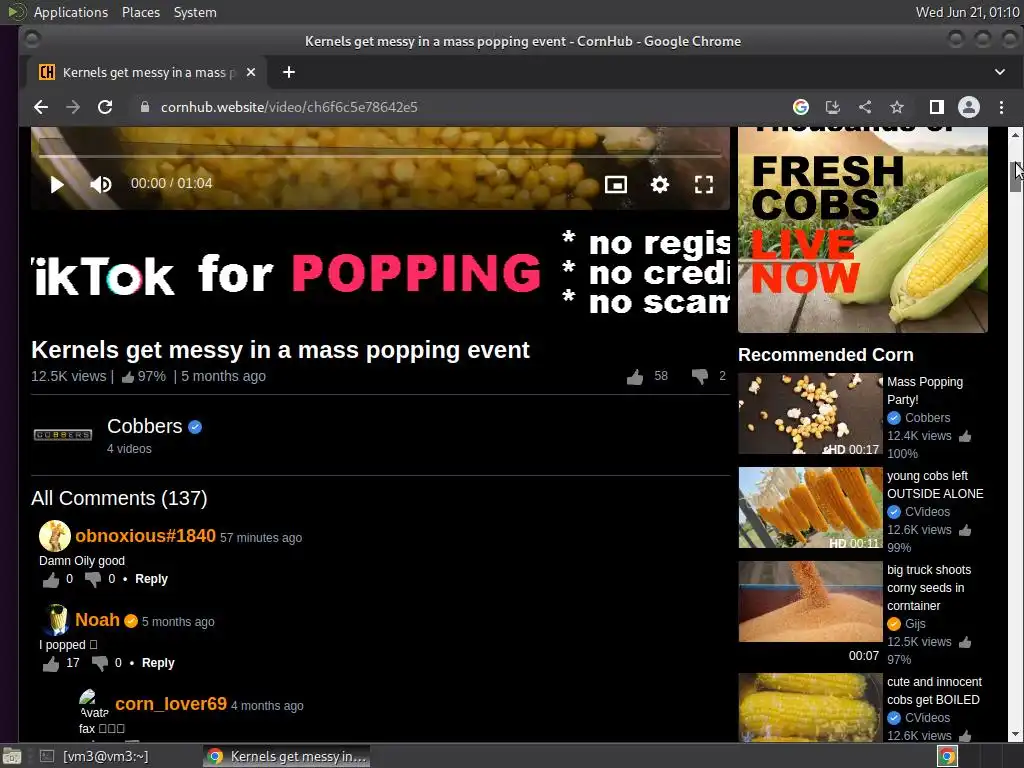Viewport: 1024px width, 768px height.
Task: Reply to obnoxious#1840's comment
Action: (x=151, y=579)
